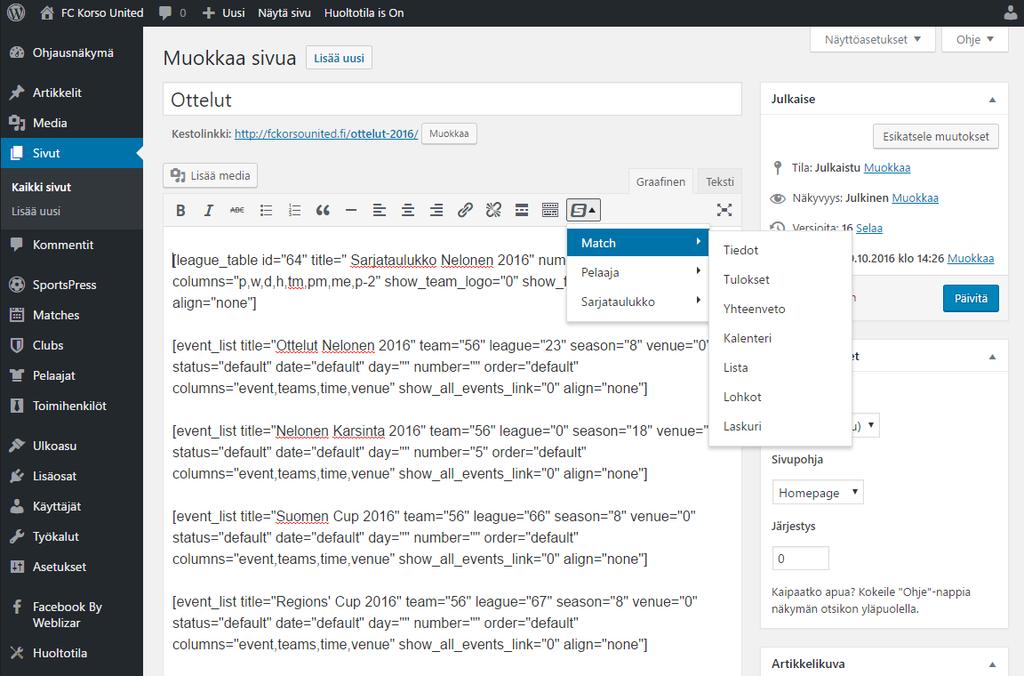Open FC Korso United site home icon

coord(47,12)
